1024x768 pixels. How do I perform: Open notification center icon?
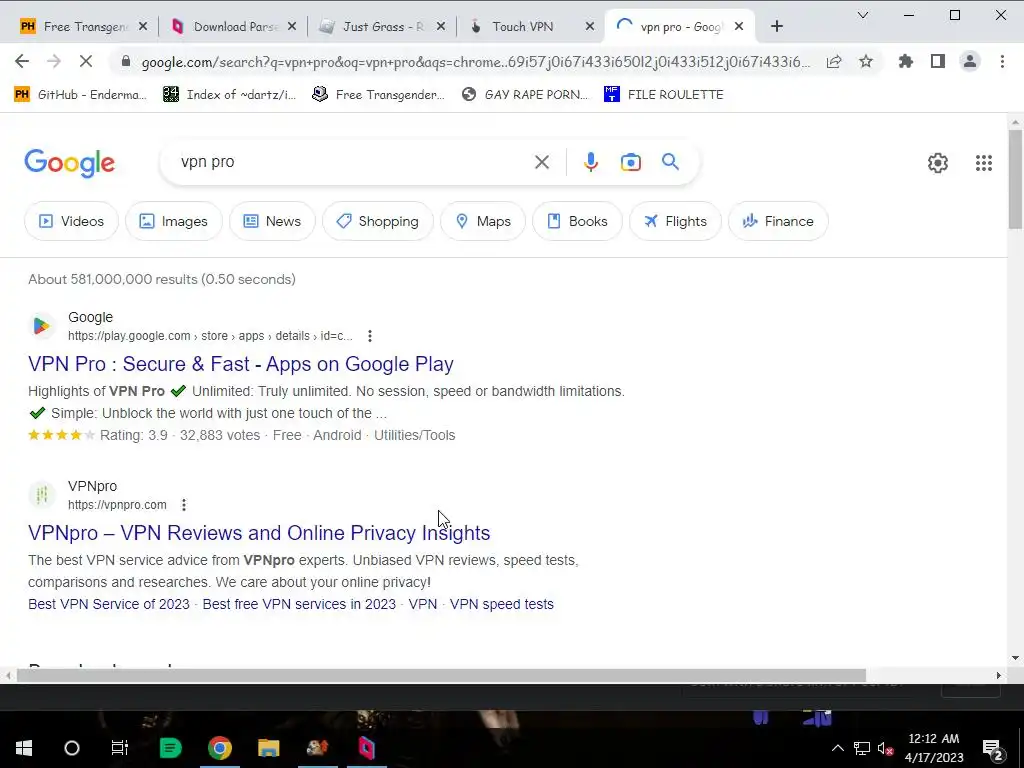point(992,748)
